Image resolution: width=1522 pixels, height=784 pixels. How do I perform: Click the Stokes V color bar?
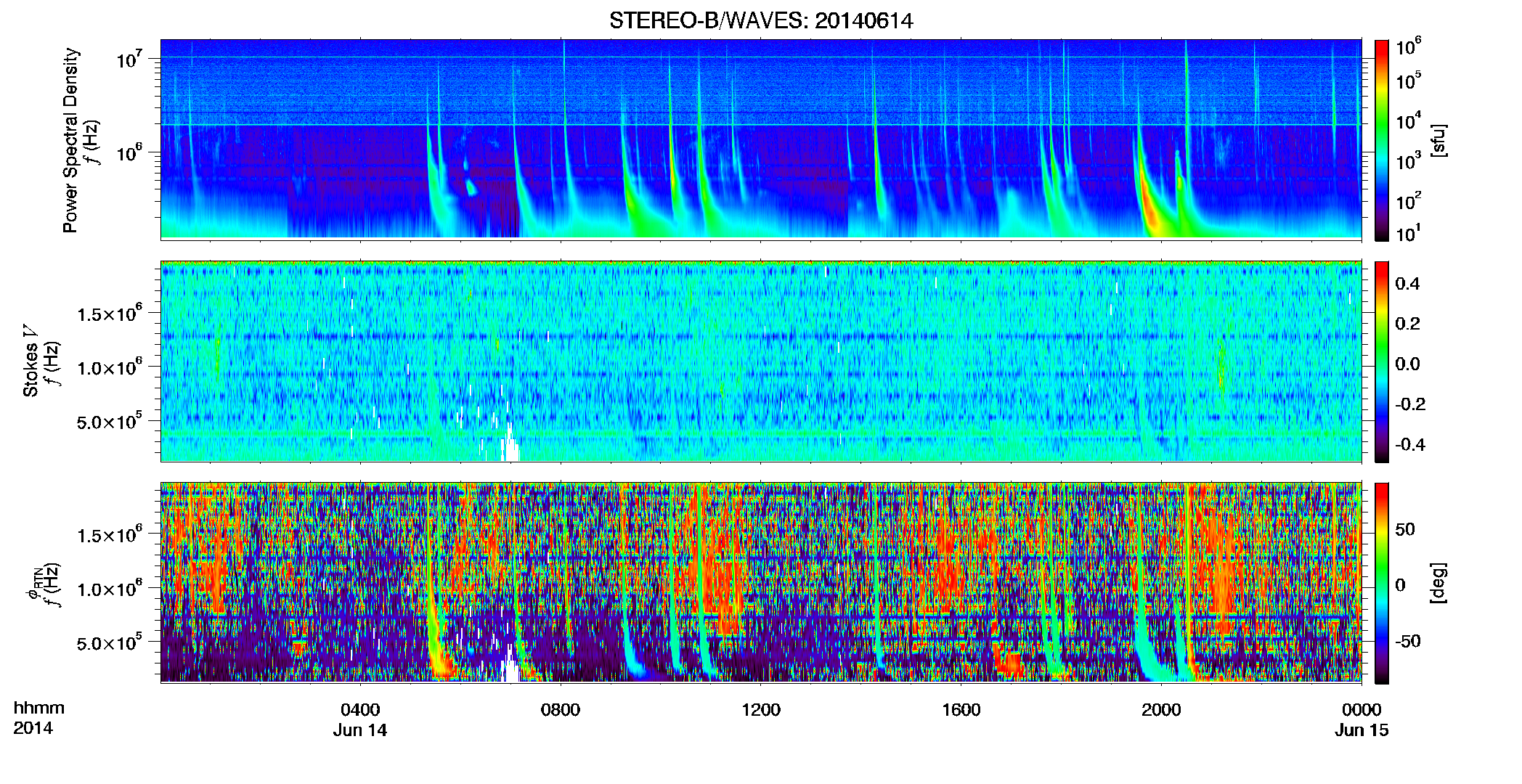[x=1382, y=362]
